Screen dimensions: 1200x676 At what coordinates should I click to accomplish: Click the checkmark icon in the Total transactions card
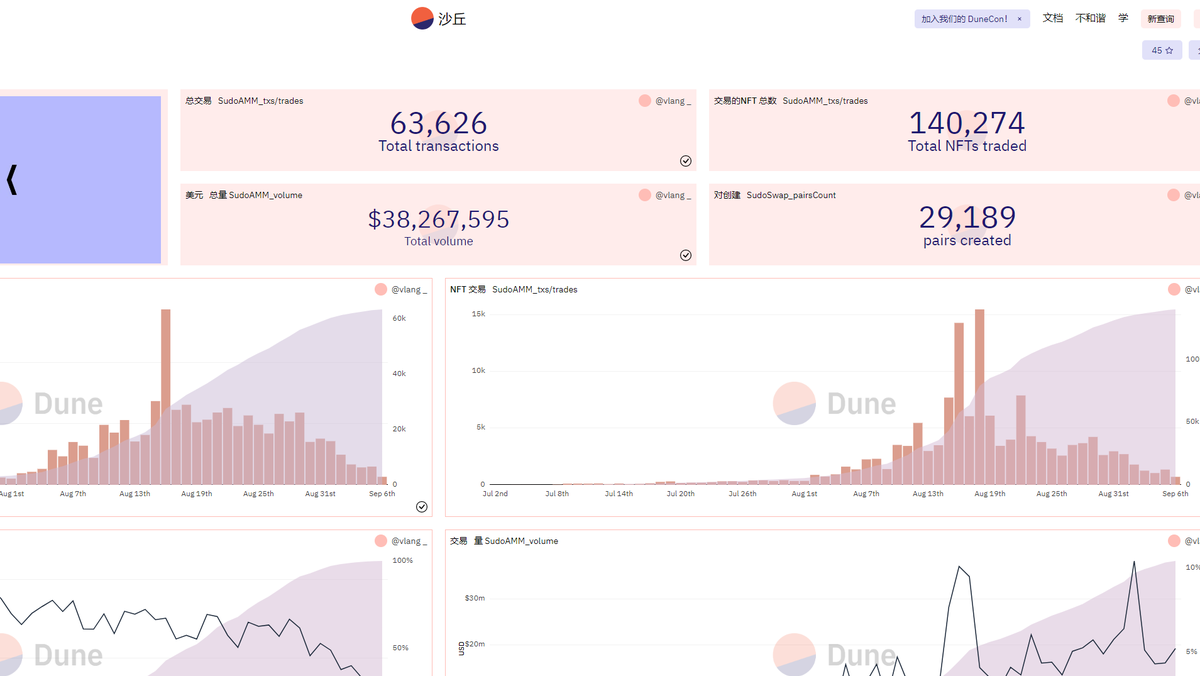(x=686, y=161)
